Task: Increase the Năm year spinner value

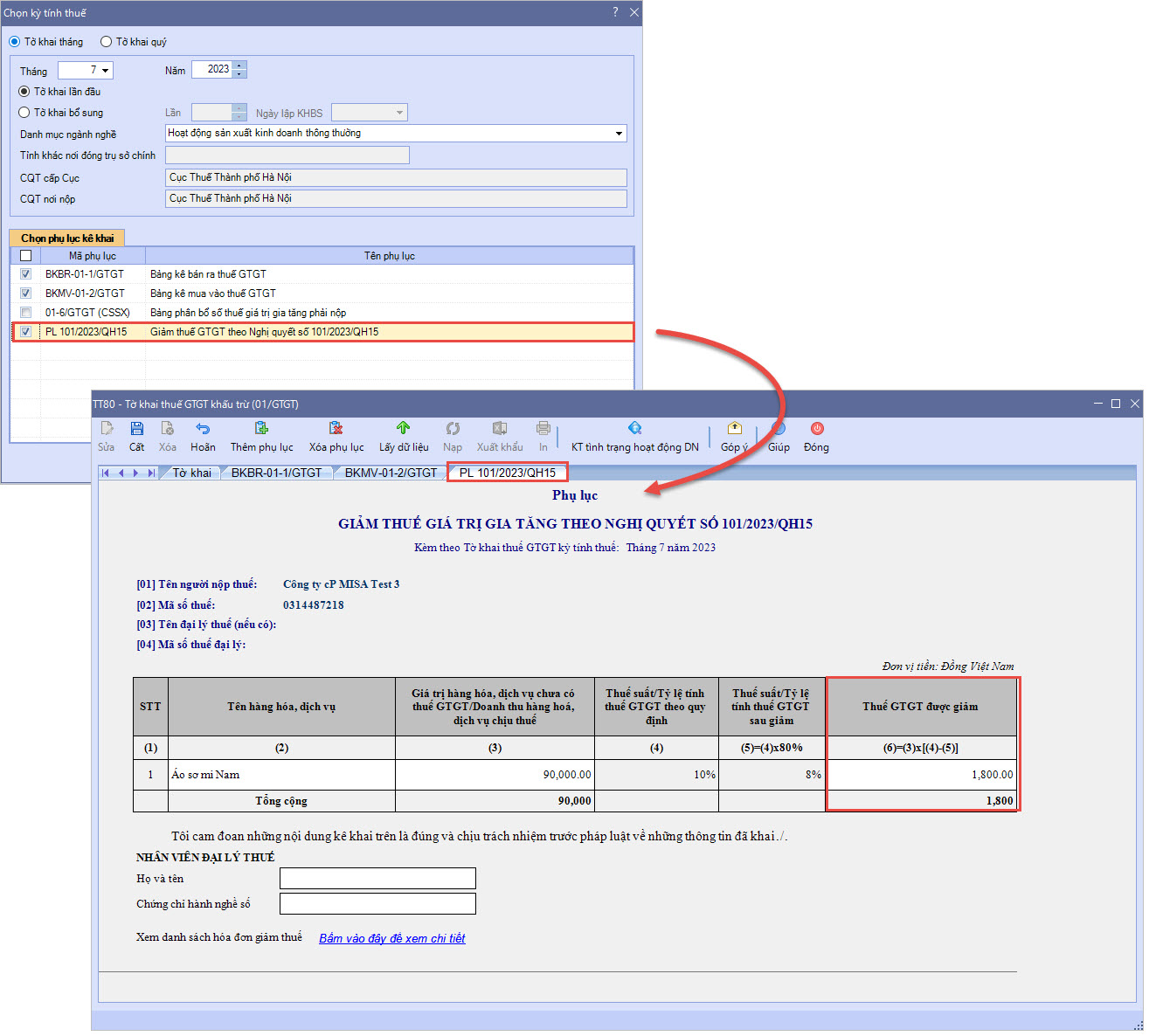Action: tap(239, 66)
